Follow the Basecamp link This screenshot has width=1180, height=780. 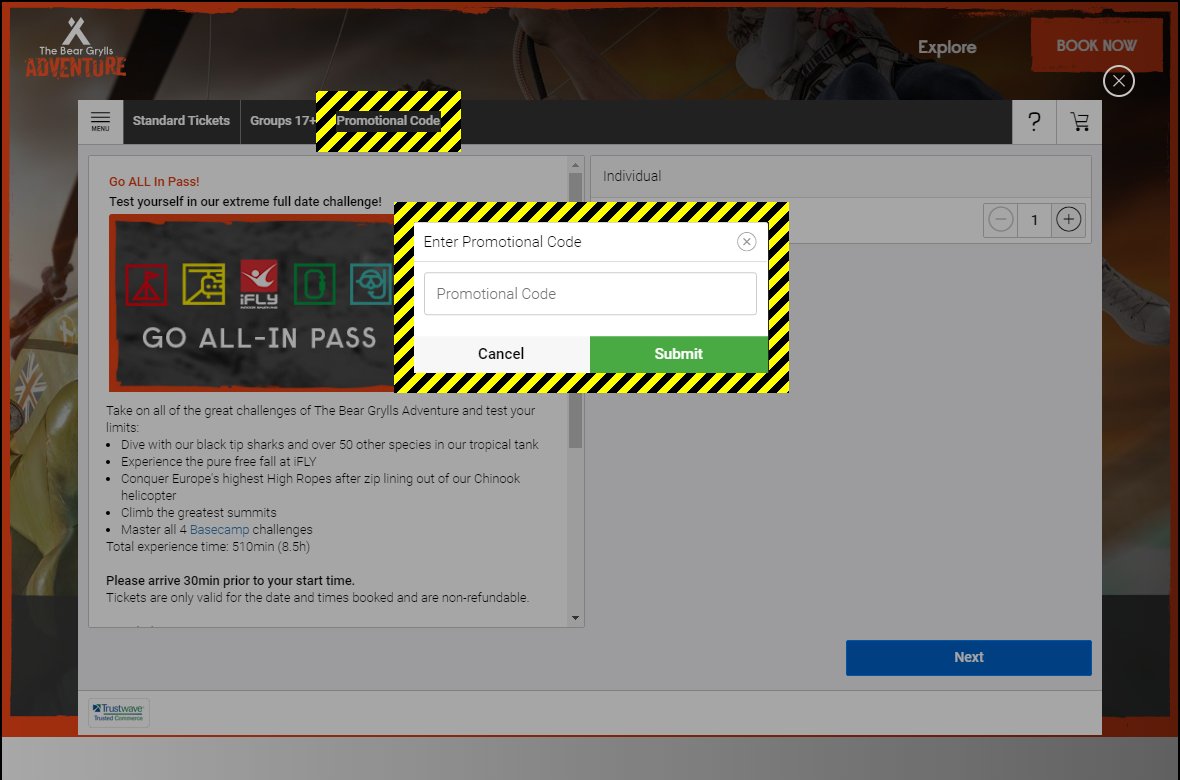219,529
